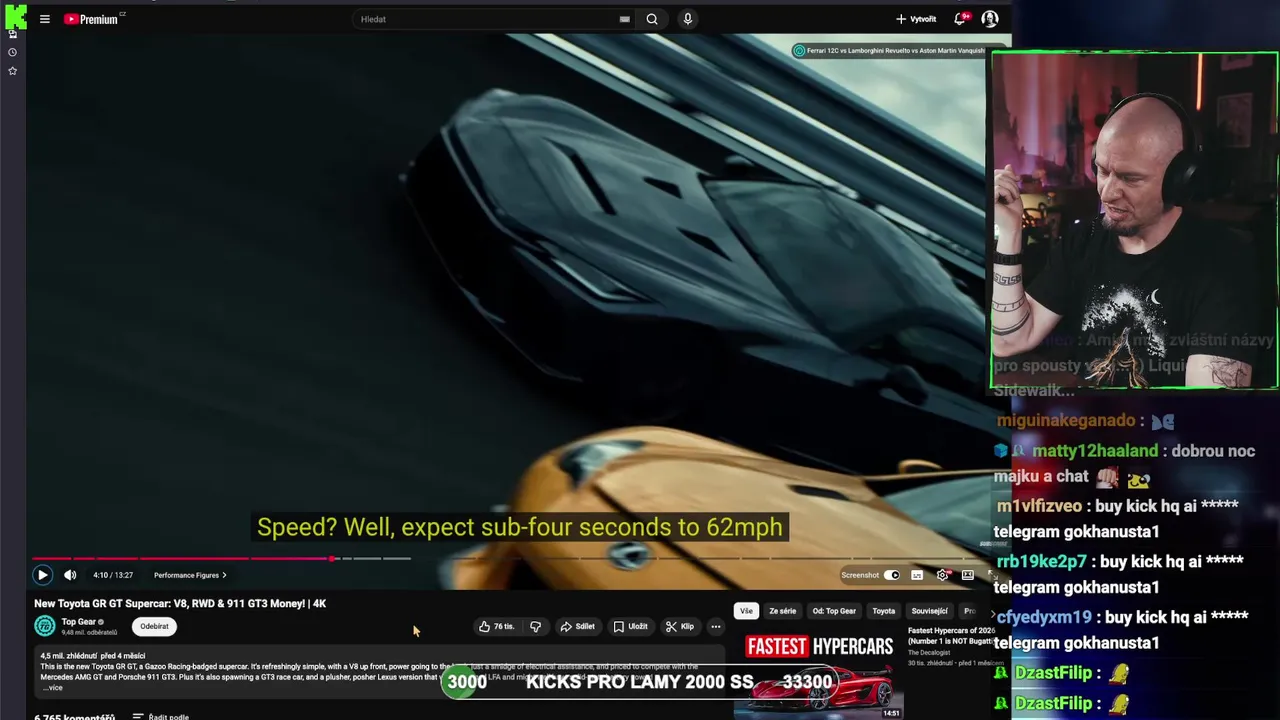
Task: Create a clip with Klip
Action: 680,627
